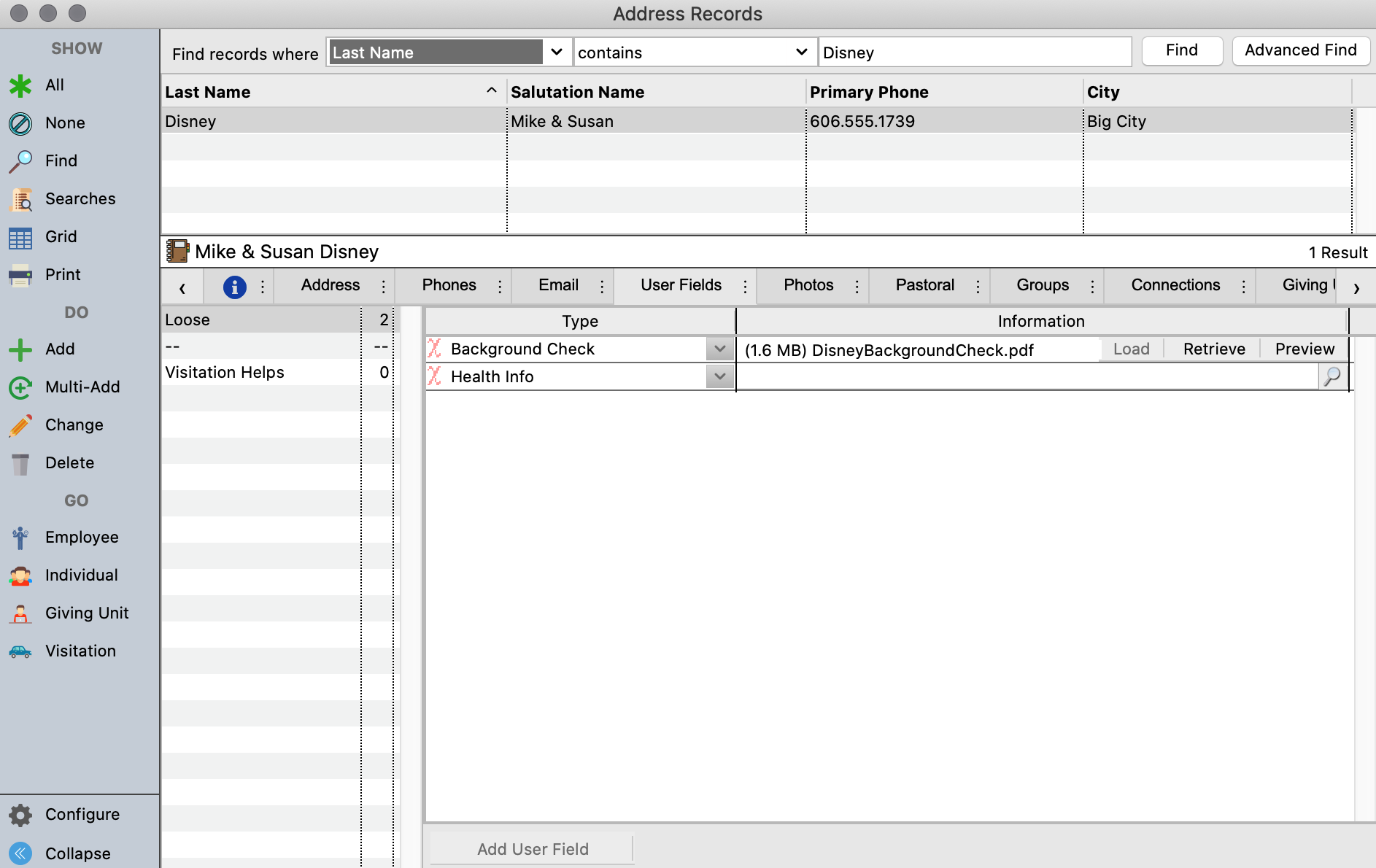Click the Delete trash icon

[20, 463]
